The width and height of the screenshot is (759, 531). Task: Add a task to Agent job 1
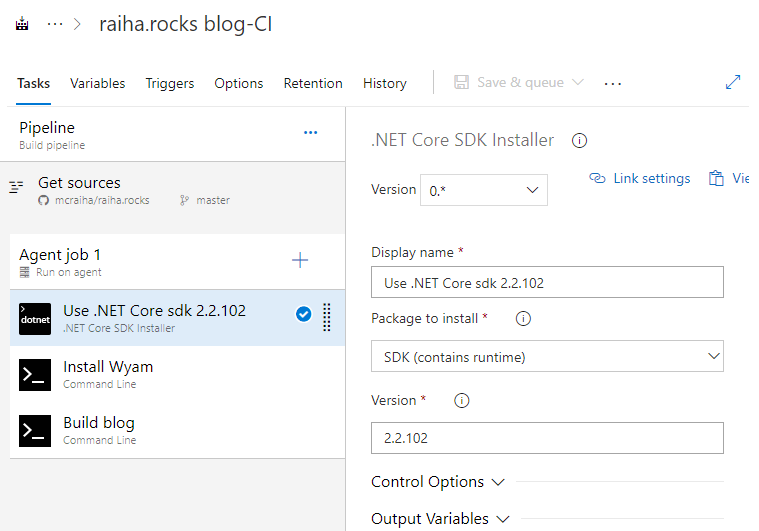[x=300, y=260]
